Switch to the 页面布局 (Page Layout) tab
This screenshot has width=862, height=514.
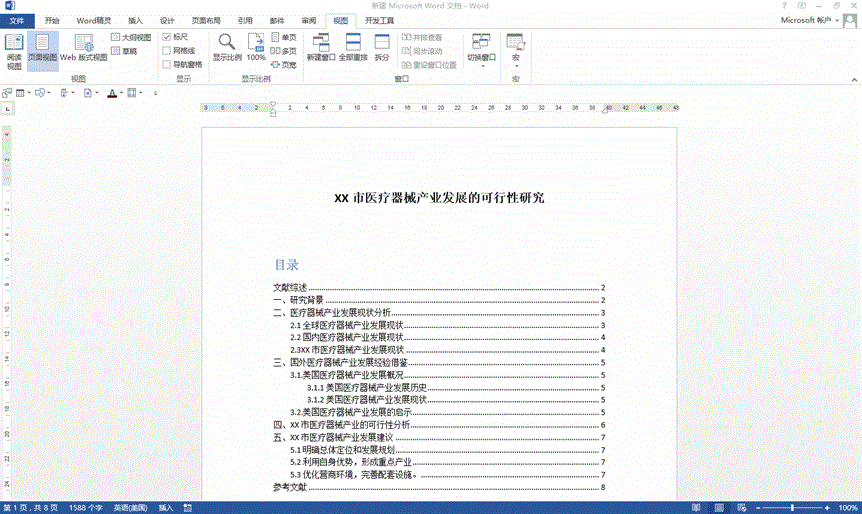point(206,20)
